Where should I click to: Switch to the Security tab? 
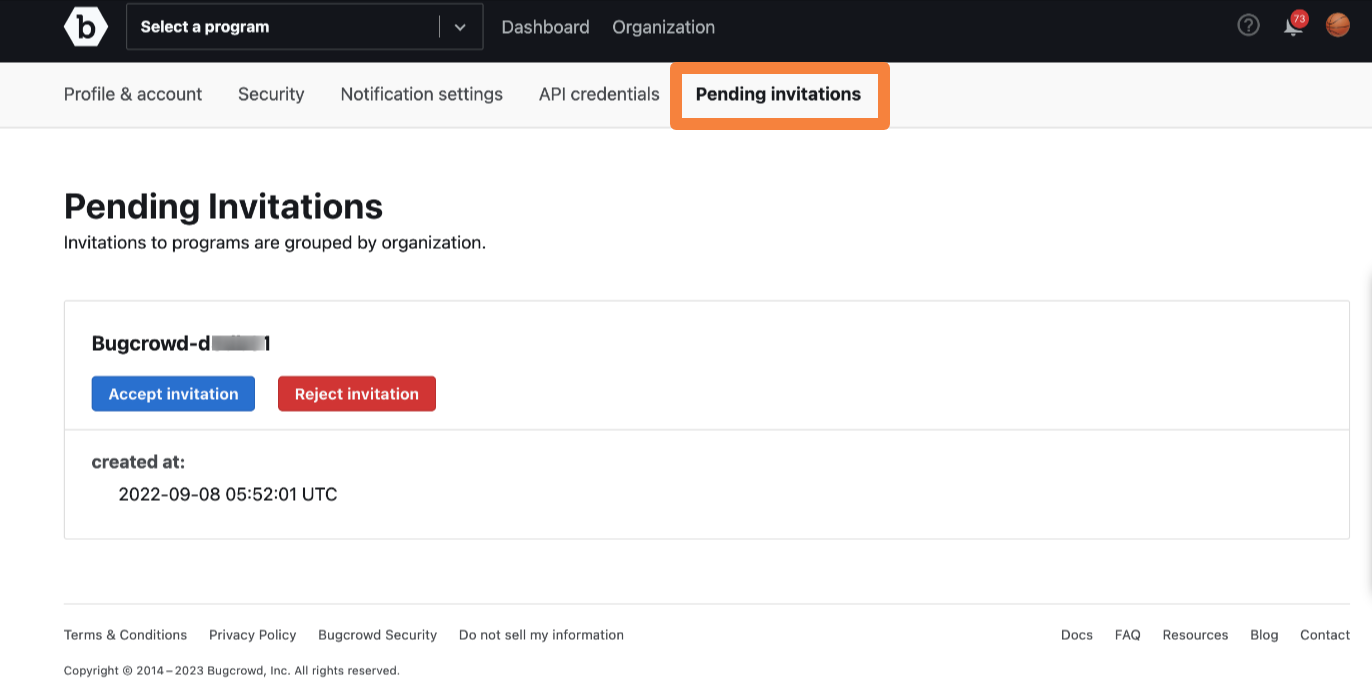point(271,94)
